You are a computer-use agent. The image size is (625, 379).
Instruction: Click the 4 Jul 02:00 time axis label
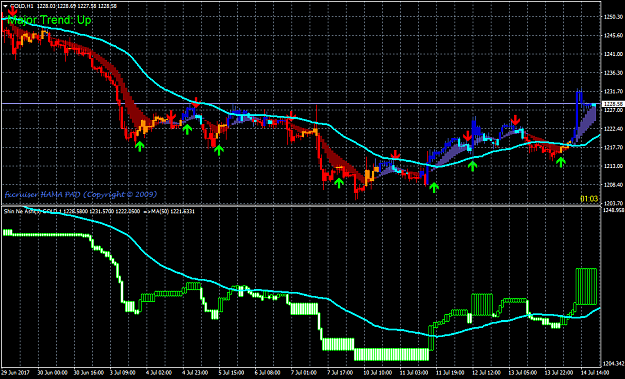(x=159, y=373)
